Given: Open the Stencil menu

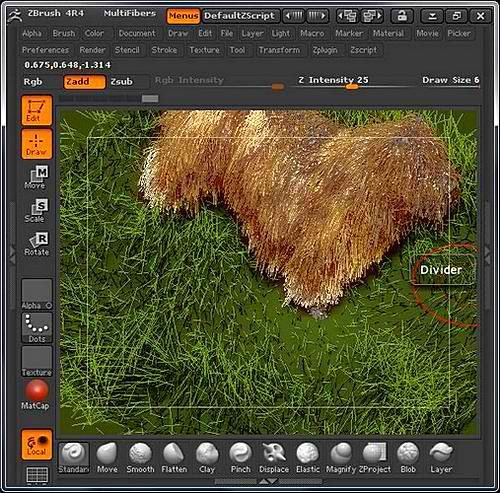Looking at the screenshot, I should point(127,50).
